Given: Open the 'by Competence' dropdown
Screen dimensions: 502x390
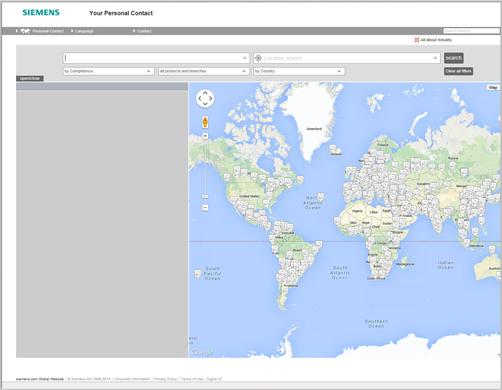Looking at the screenshot, I should (109, 71).
